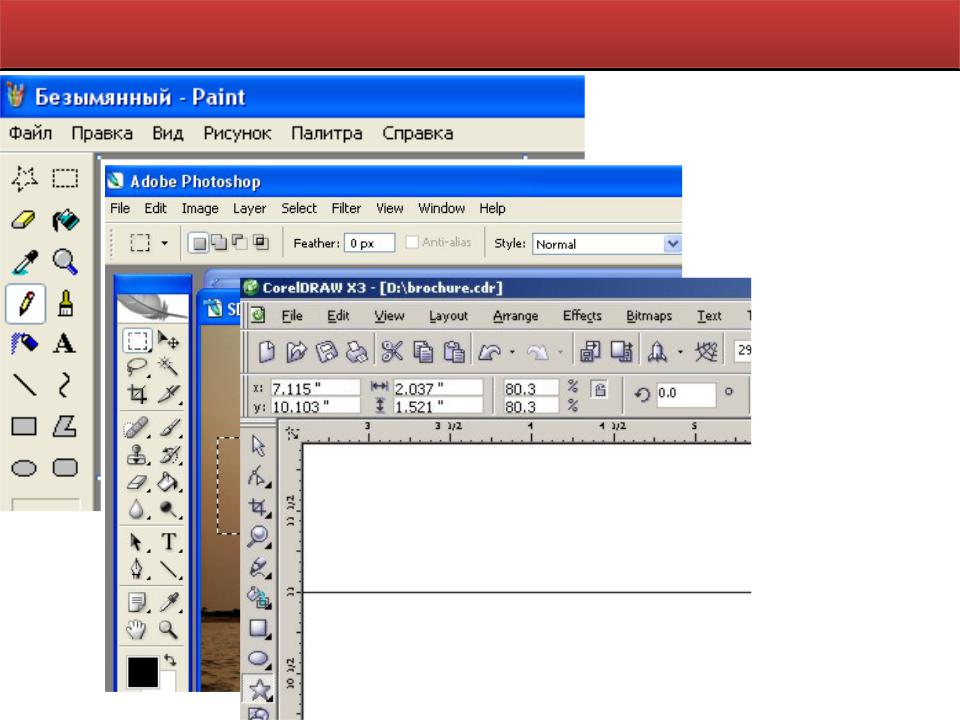Swap Photoshop's foreground and background colors
960x720 pixels.
click(170, 660)
